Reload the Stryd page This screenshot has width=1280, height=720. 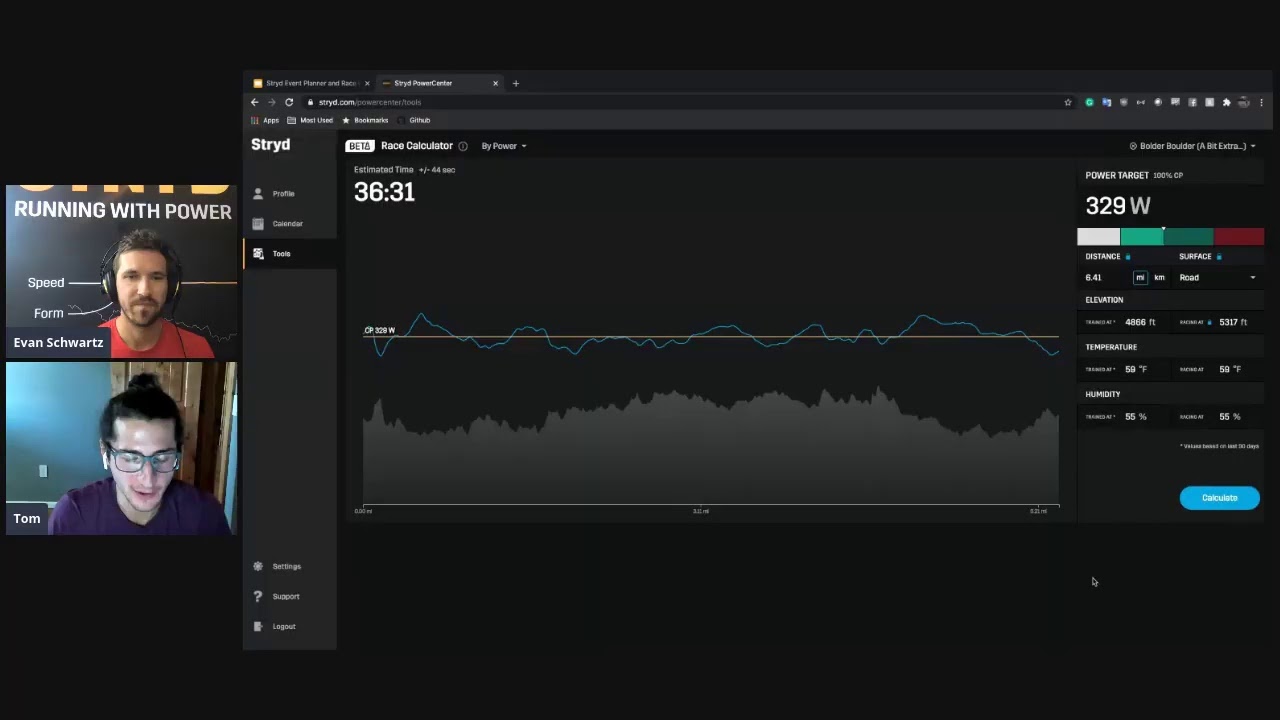tap(289, 102)
